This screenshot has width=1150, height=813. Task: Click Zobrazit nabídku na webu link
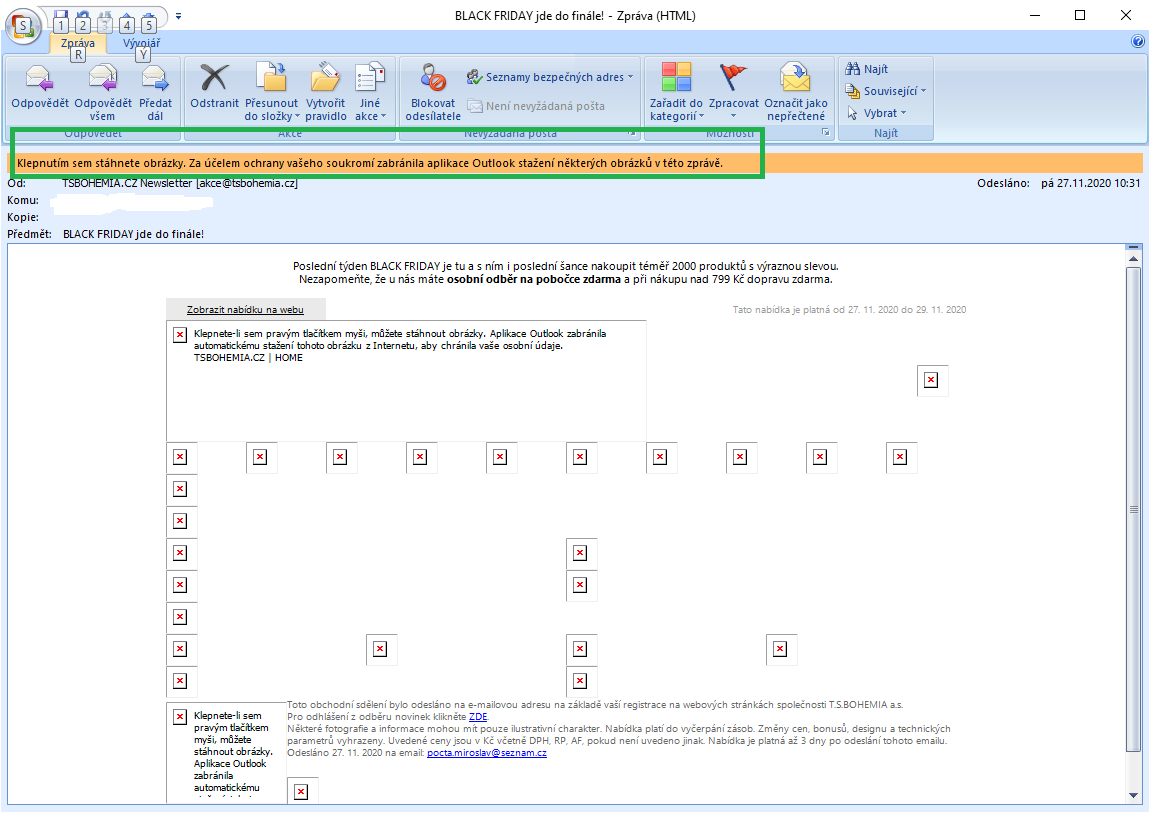pyautogui.click(x=245, y=309)
